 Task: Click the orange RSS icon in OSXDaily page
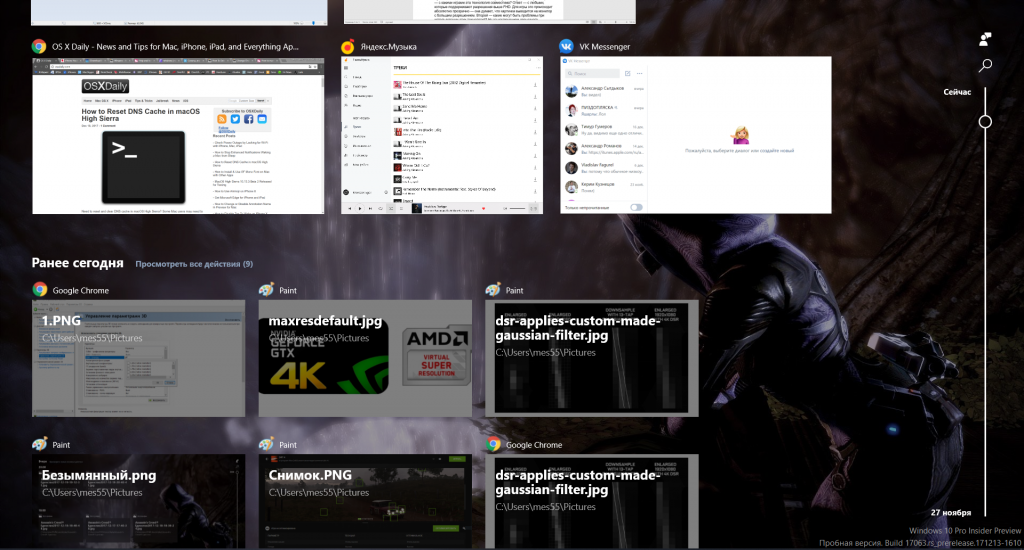click(222, 119)
